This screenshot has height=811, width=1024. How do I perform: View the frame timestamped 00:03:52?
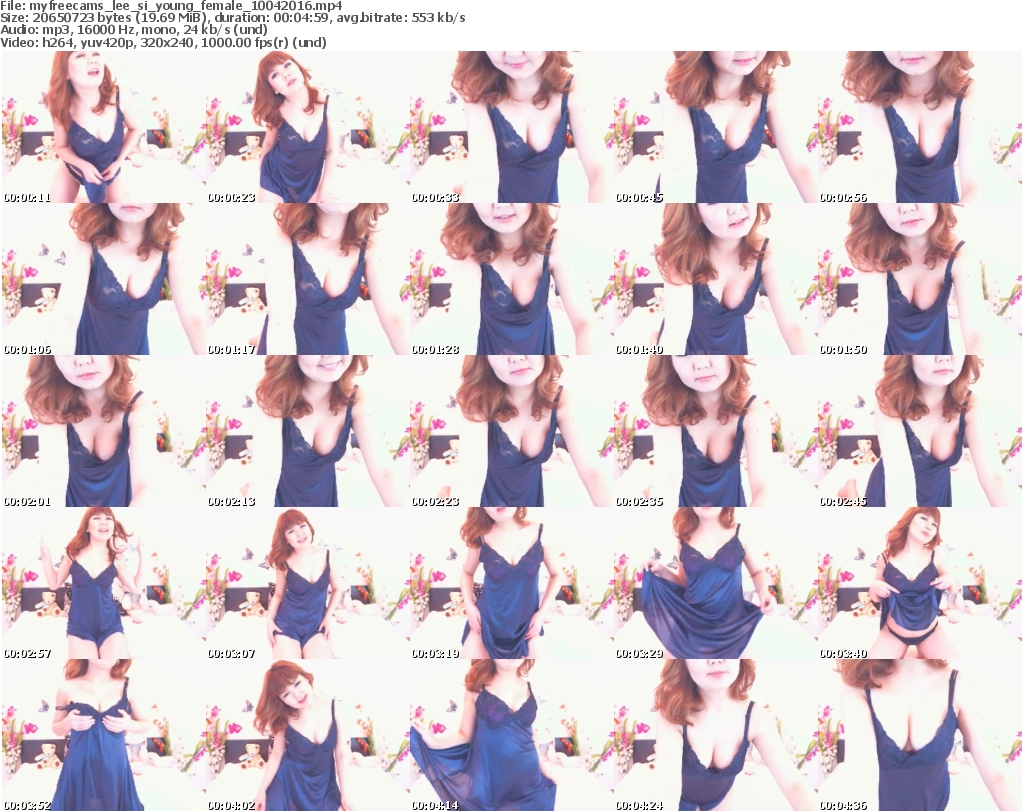pyautogui.click(x=103, y=735)
